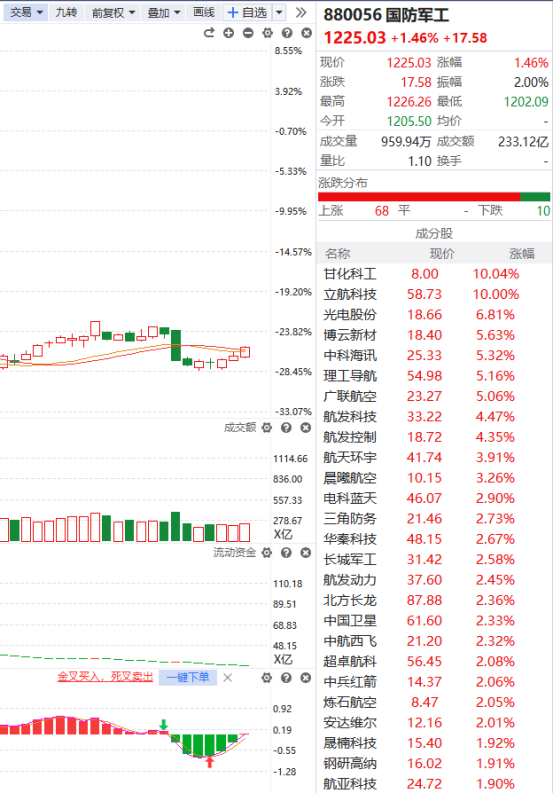Click the share arrow icon above chart
554x793 pixels.
209,33
